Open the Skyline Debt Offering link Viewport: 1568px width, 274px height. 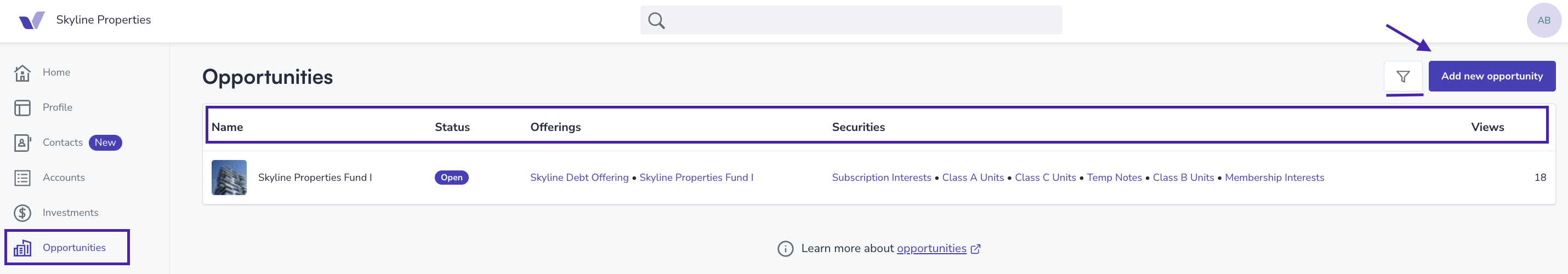coord(579,177)
